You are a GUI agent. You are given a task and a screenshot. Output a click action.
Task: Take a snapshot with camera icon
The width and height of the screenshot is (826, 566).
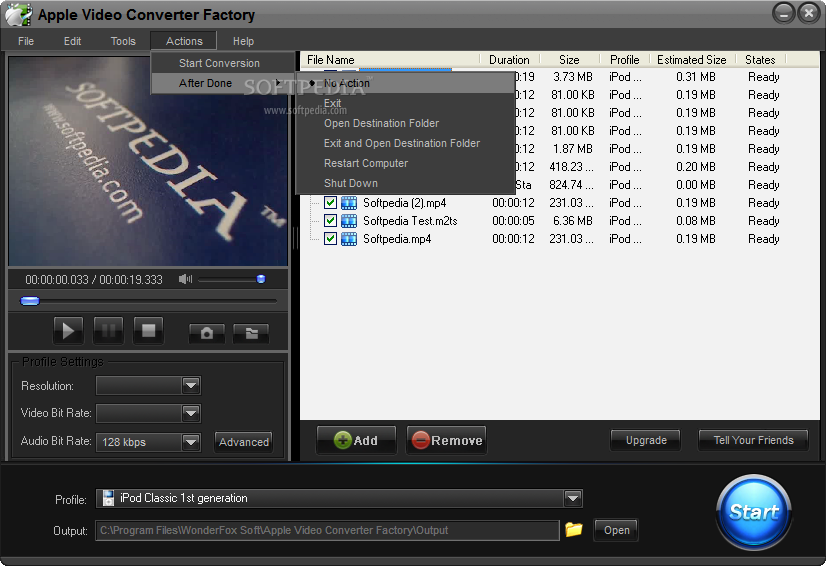206,333
